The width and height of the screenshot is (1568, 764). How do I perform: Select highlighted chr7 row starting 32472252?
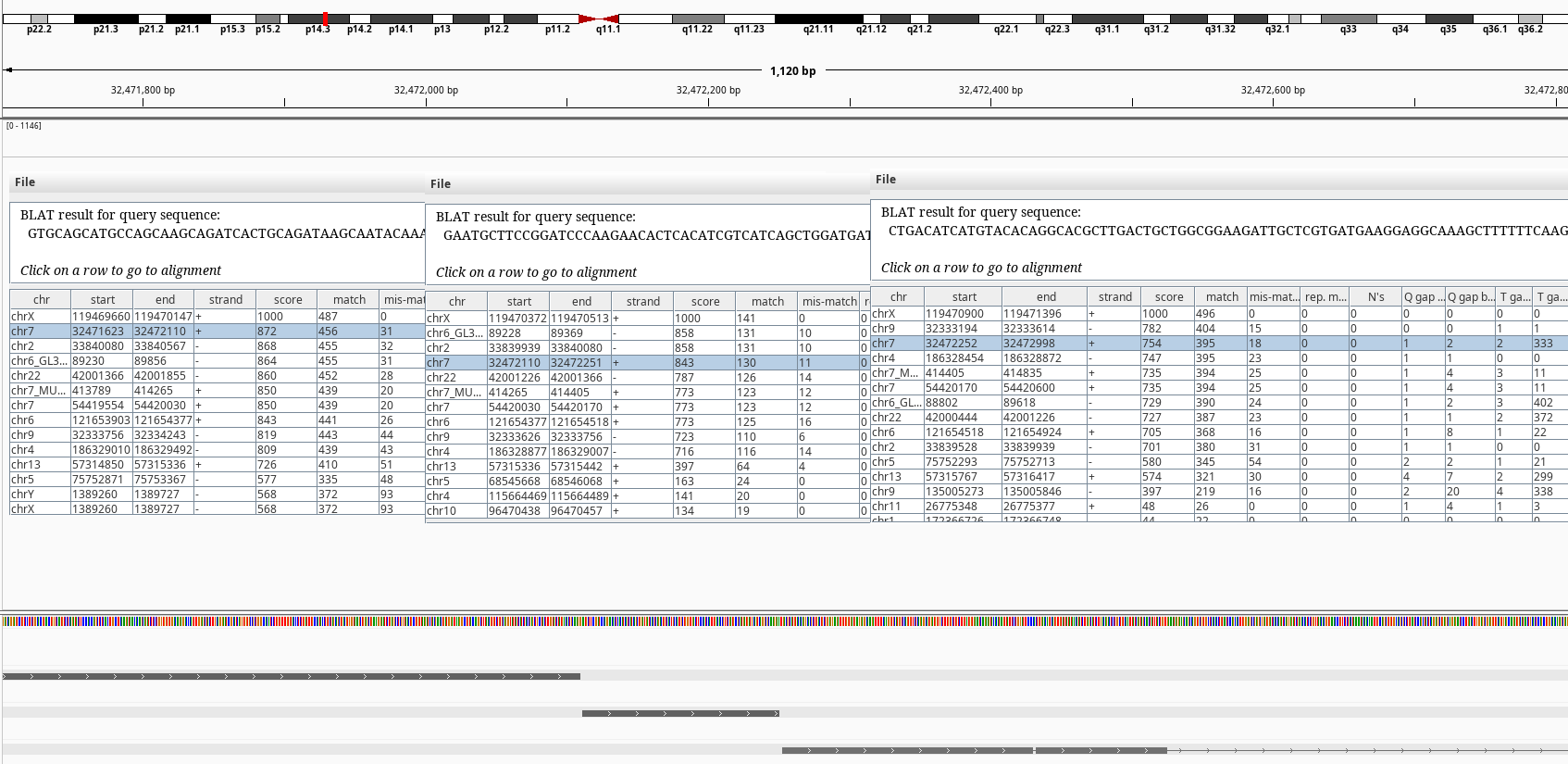coord(1219,343)
